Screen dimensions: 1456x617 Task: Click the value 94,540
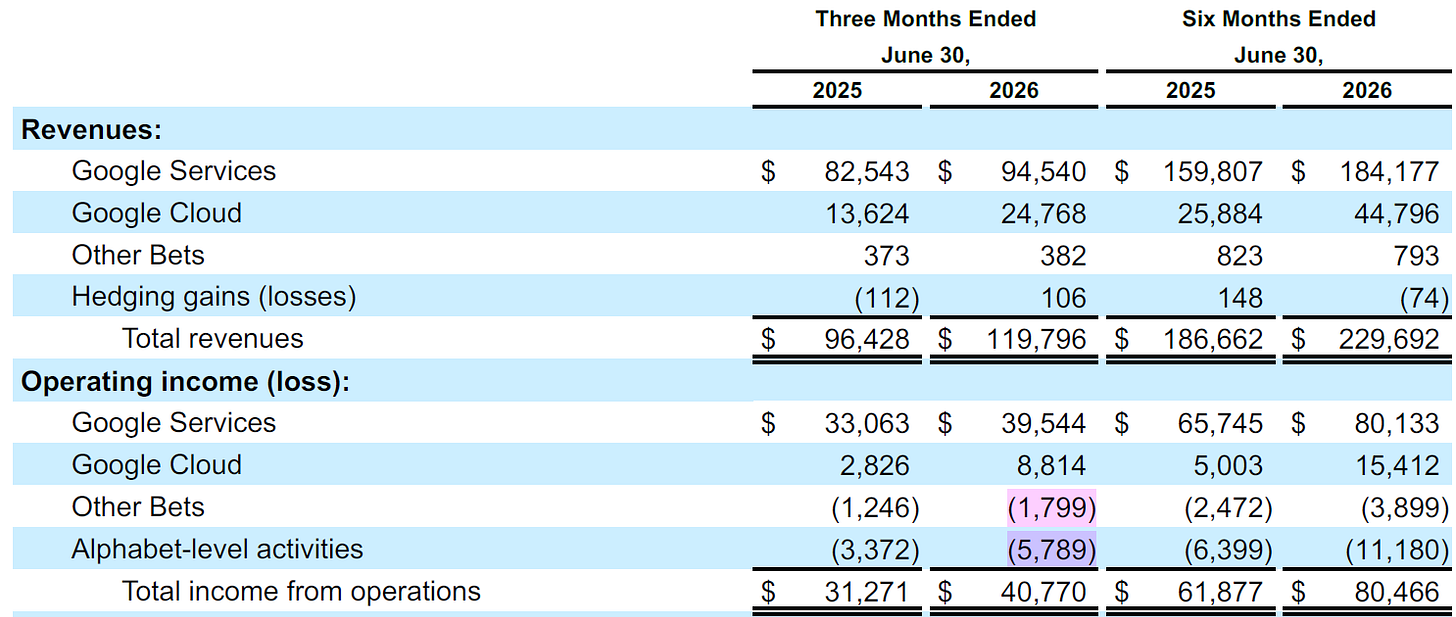(x=1044, y=172)
